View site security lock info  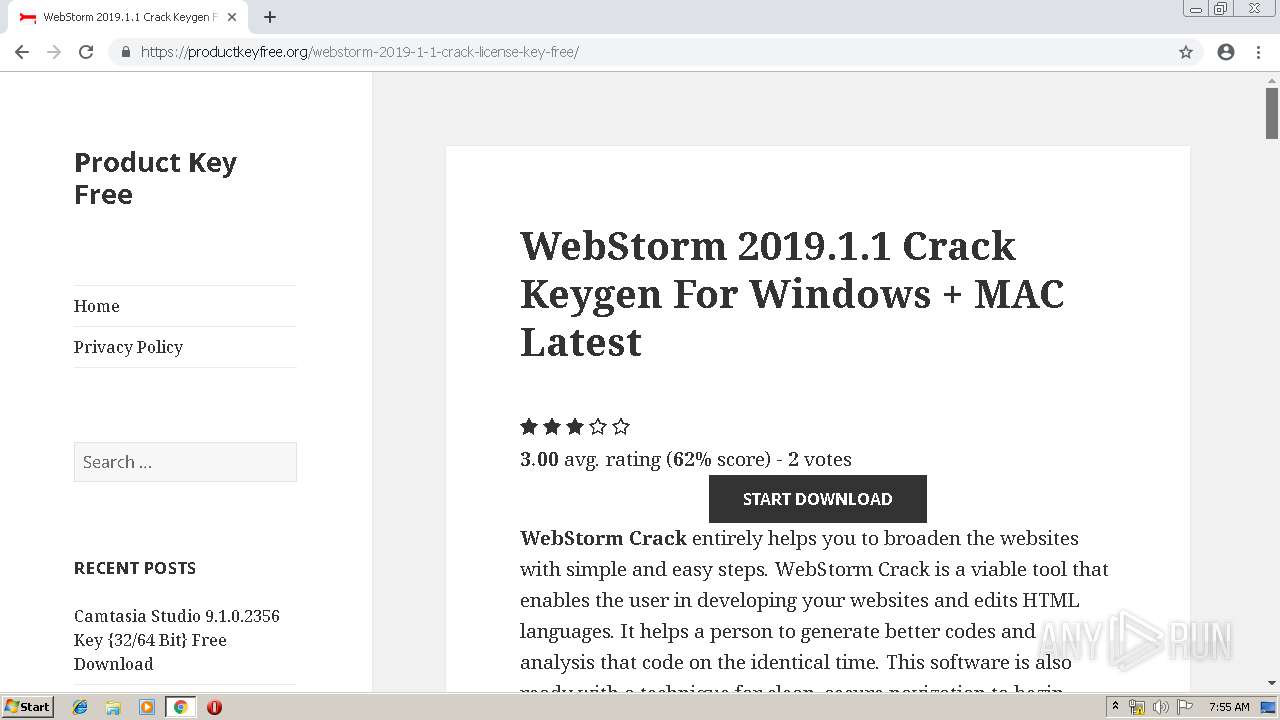click(x=125, y=52)
